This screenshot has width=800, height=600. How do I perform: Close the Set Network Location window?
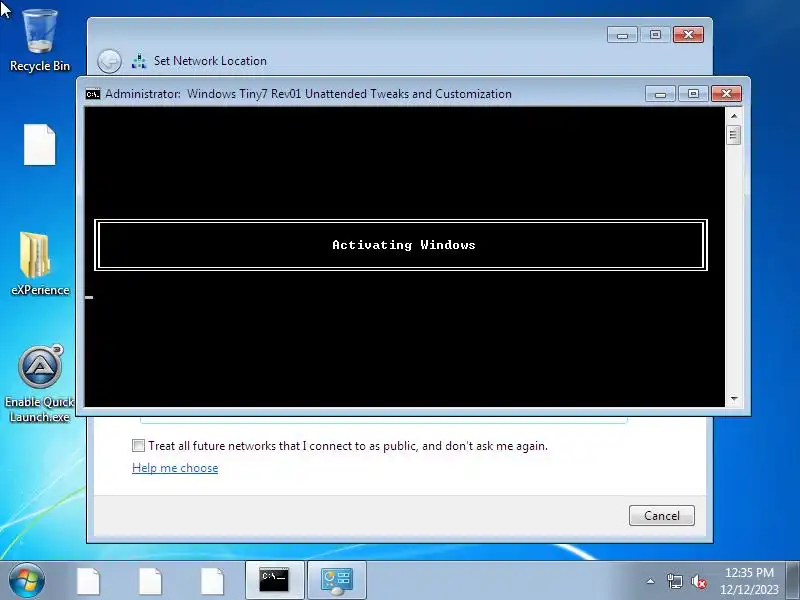coord(688,35)
